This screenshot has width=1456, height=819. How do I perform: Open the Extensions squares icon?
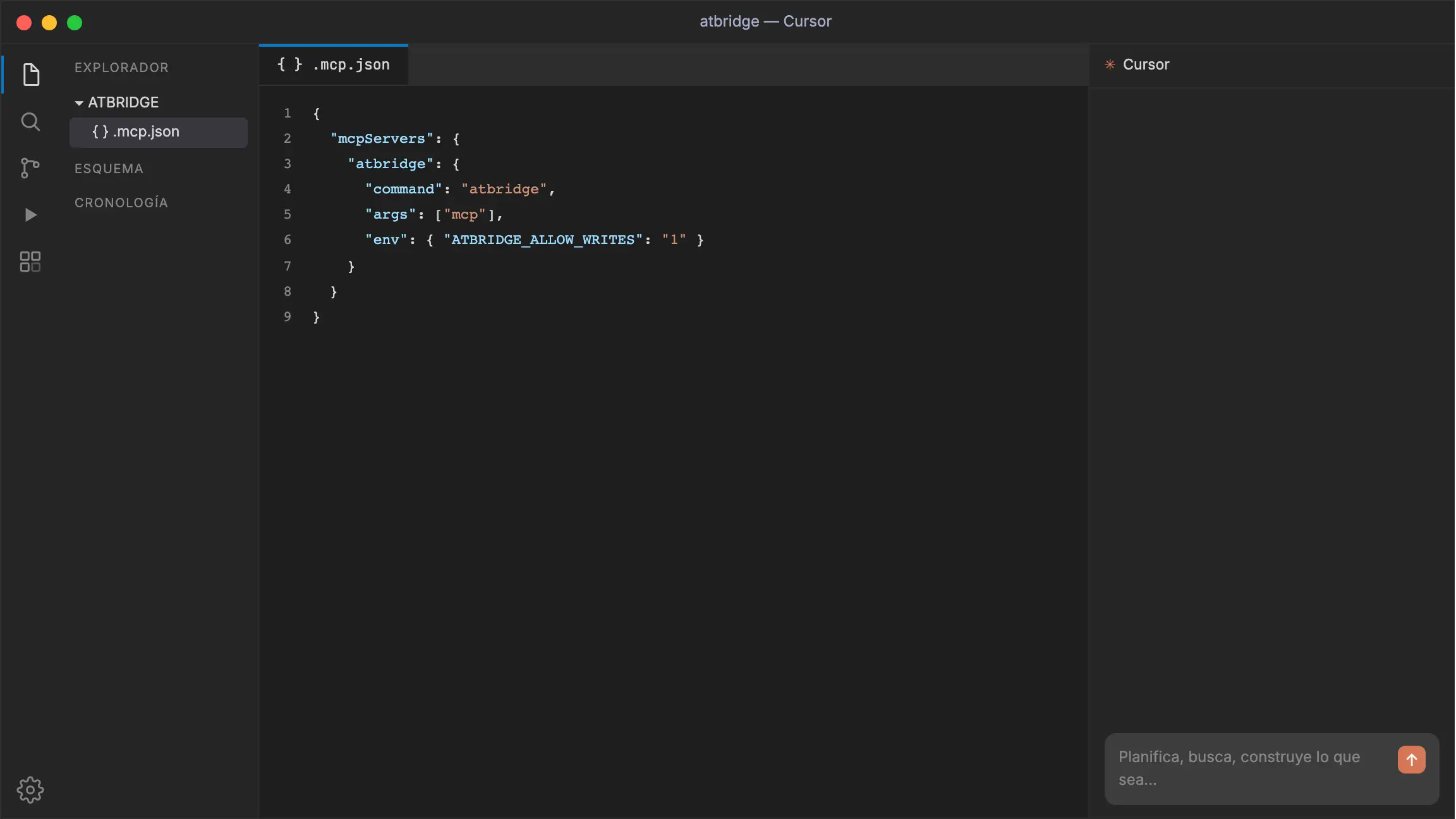(x=30, y=262)
